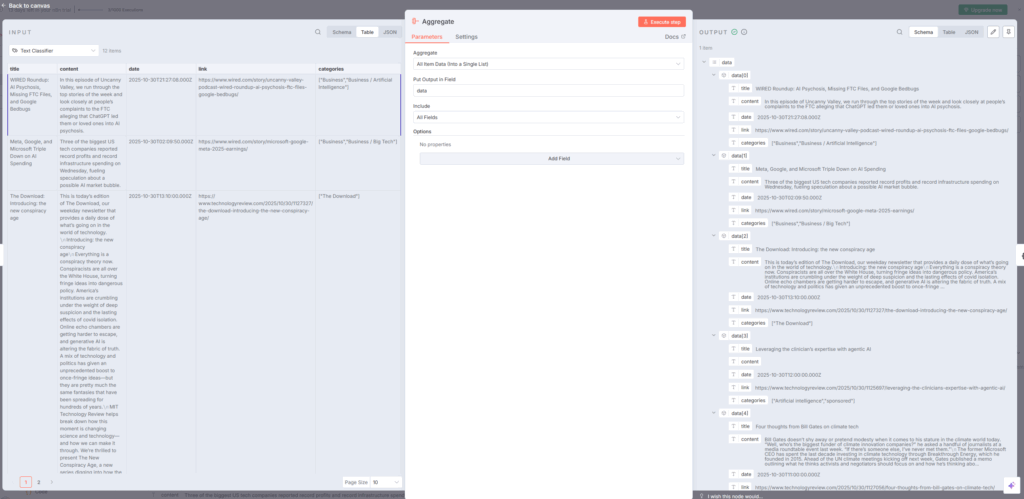The height and width of the screenshot is (499, 1024).
Task: Click the output info circle icon
Action: coord(745,32)
